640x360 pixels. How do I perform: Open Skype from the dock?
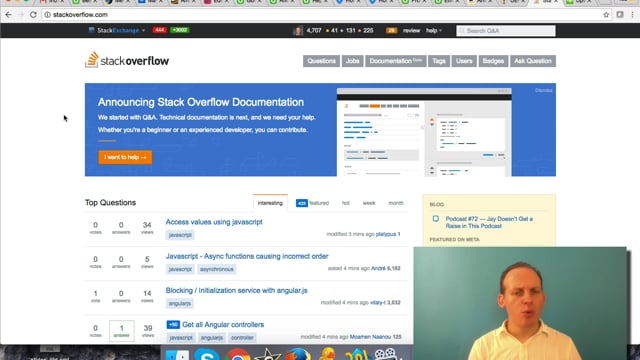pos(207,354)
